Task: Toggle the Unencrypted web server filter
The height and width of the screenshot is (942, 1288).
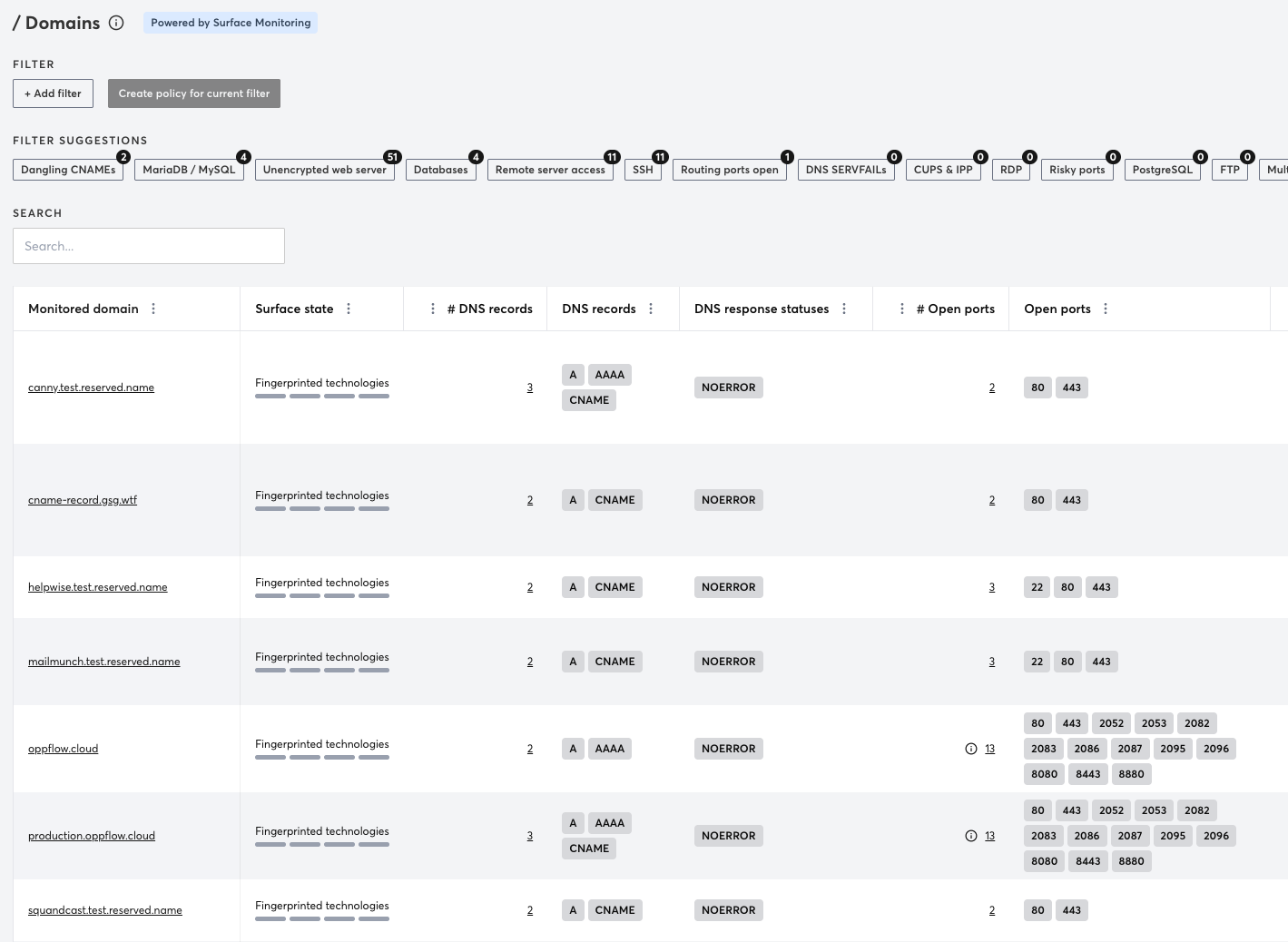Action: click(x=324, y=170)
